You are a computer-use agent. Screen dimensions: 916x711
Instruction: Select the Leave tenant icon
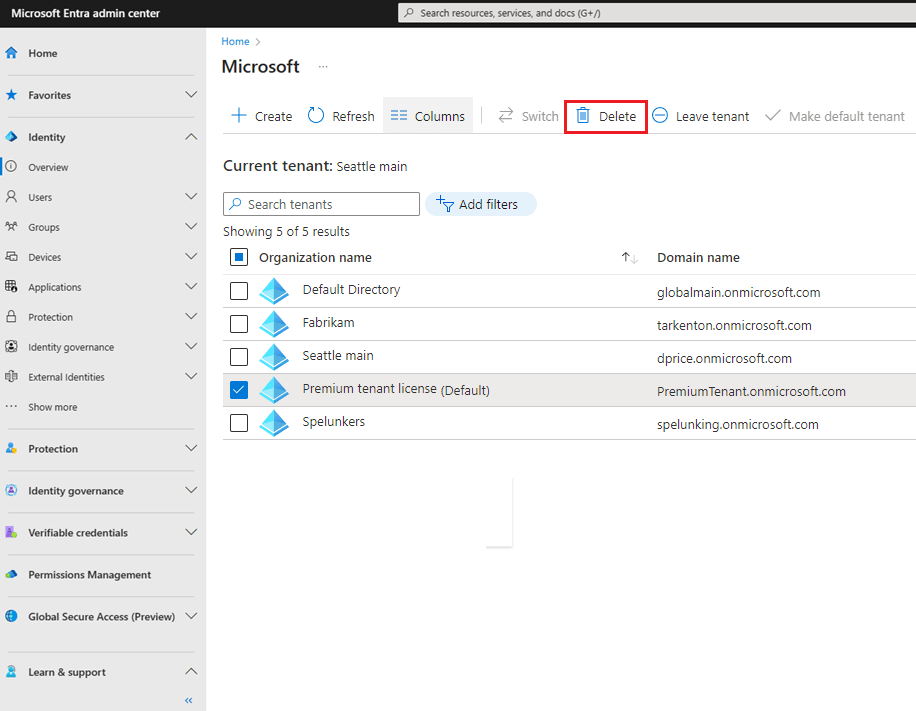[x=659, y=116]
